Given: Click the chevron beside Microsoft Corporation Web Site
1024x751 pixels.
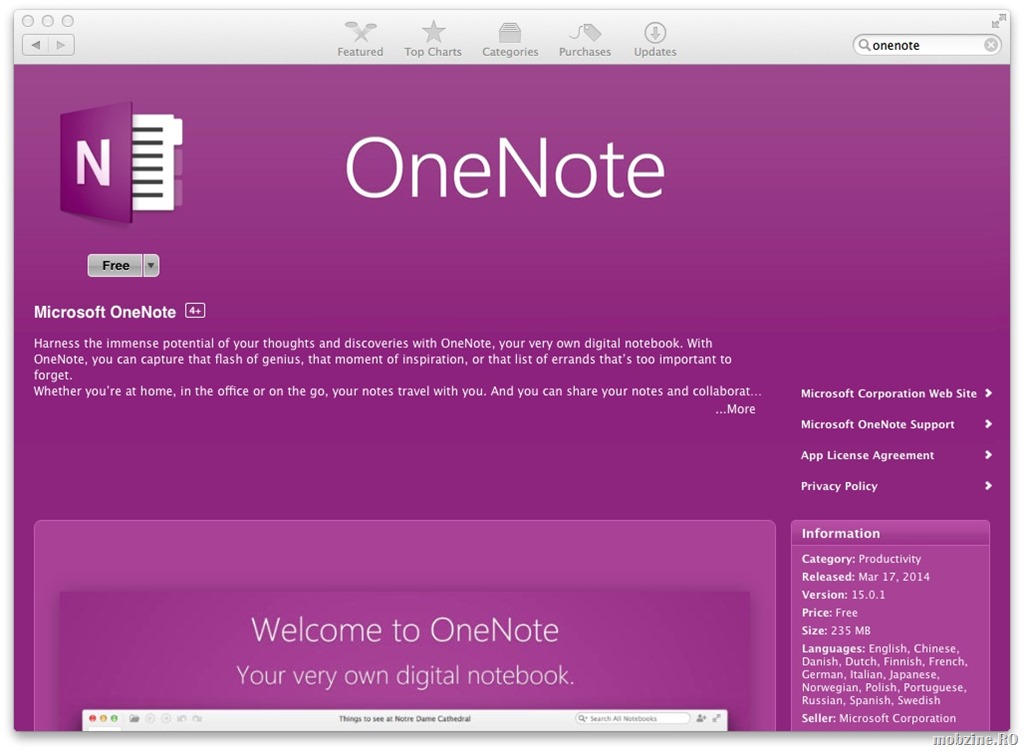Looking at the screenshot, I should coord(988,393).
